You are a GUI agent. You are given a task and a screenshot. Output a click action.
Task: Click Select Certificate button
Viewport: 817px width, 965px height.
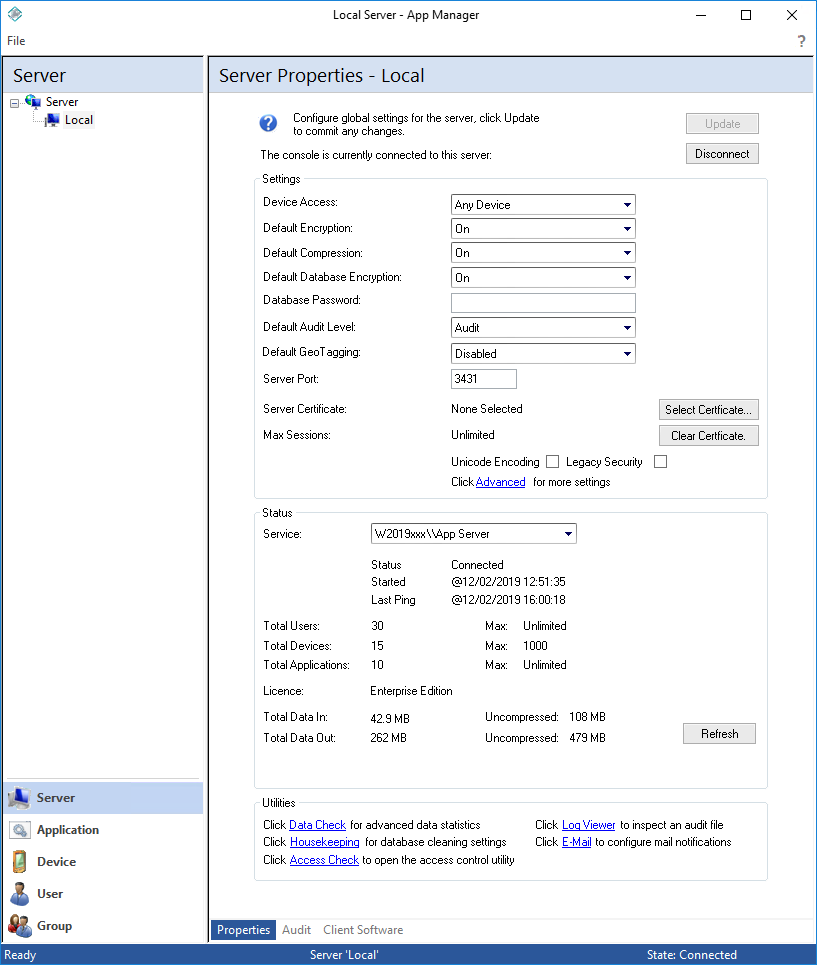[x=708, y=409]
